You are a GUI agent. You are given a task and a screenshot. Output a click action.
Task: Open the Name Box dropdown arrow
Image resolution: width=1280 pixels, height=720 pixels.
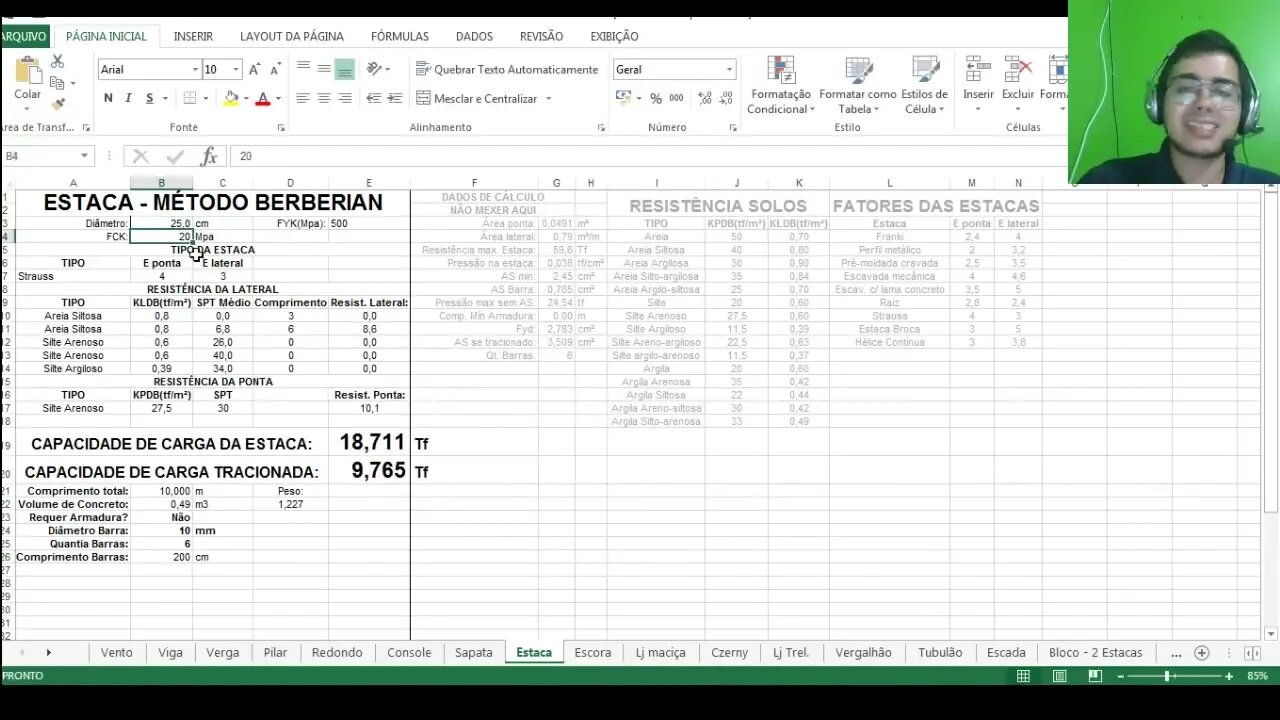tap(84, 156)
